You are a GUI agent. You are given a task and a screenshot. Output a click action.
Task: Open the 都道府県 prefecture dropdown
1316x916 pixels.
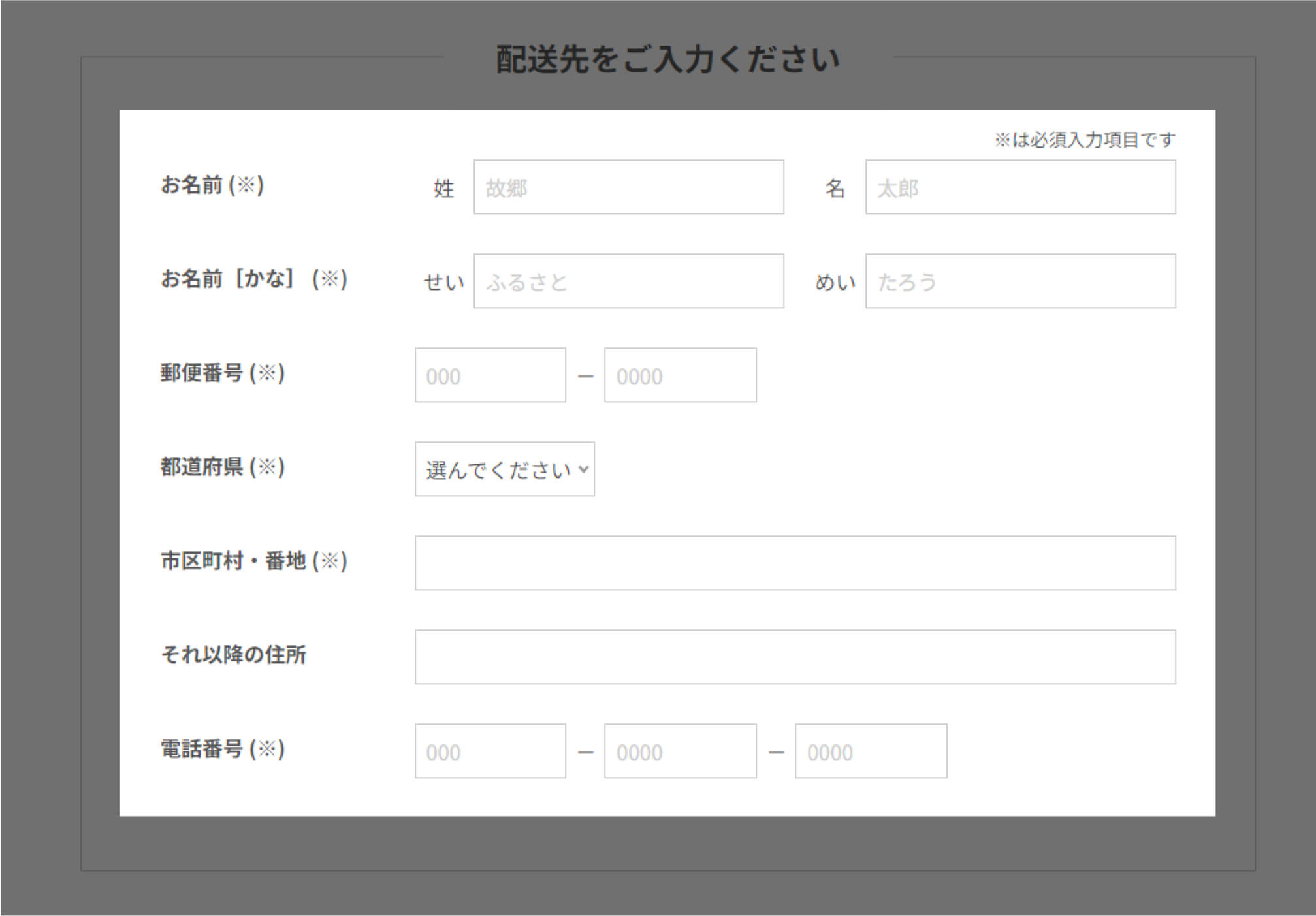504,469
